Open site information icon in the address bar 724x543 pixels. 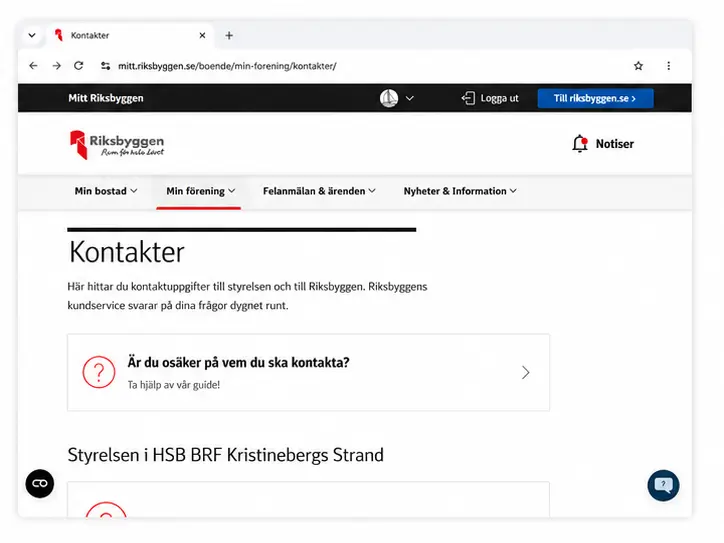pos(105,66)
